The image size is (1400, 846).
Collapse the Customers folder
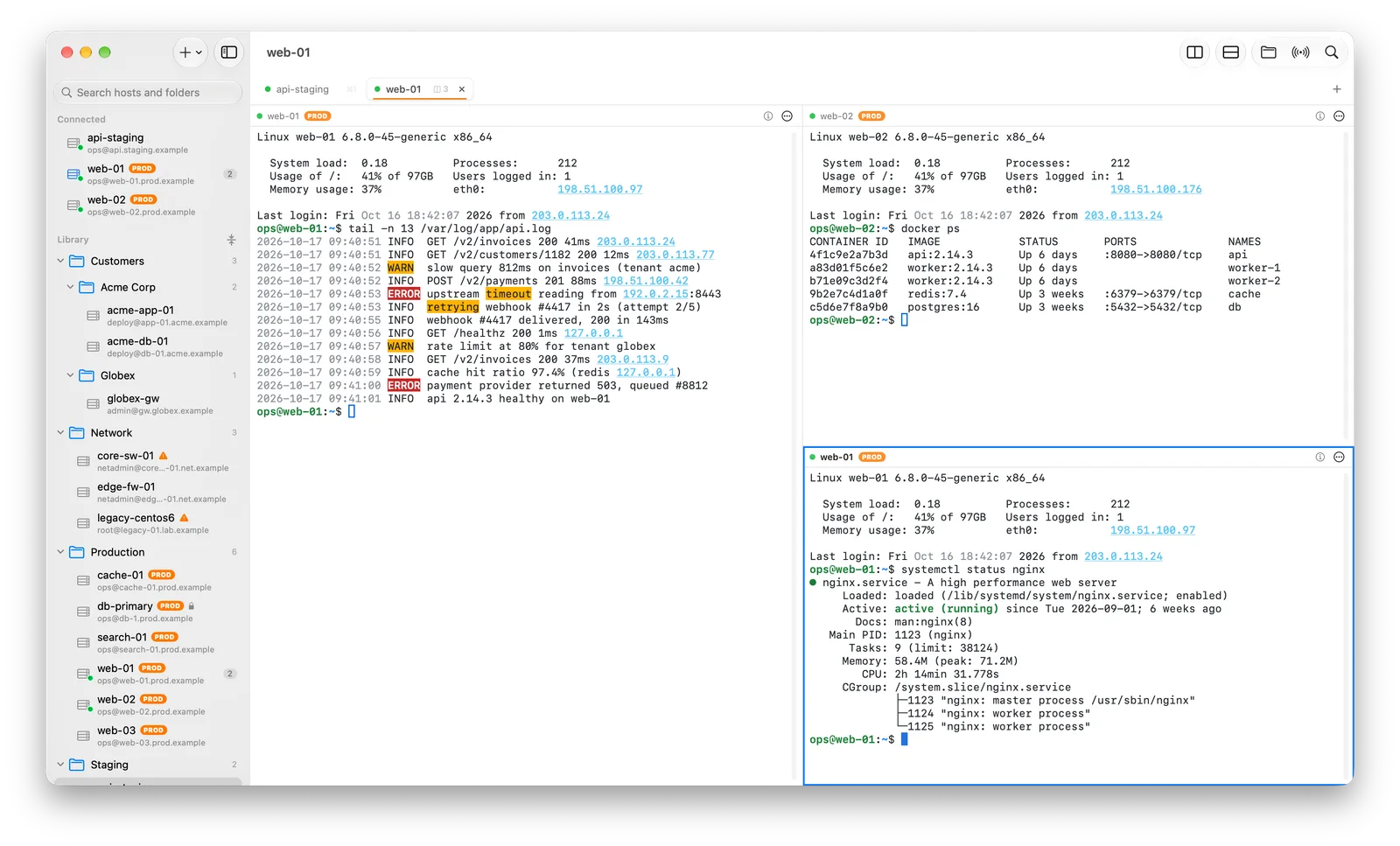60,261
